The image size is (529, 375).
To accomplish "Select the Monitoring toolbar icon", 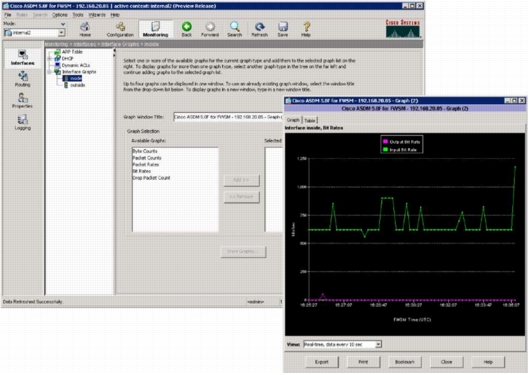I will (x=156, y=29).
